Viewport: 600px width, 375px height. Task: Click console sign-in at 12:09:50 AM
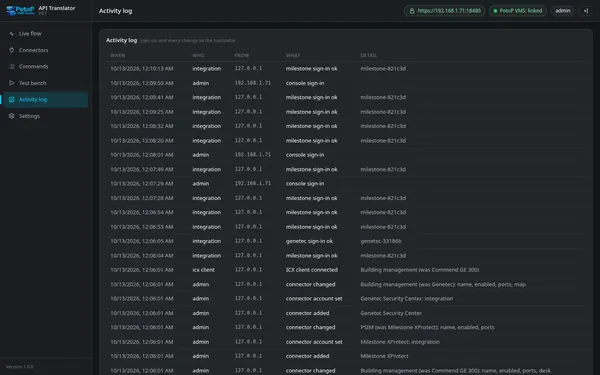coord(305,83)
